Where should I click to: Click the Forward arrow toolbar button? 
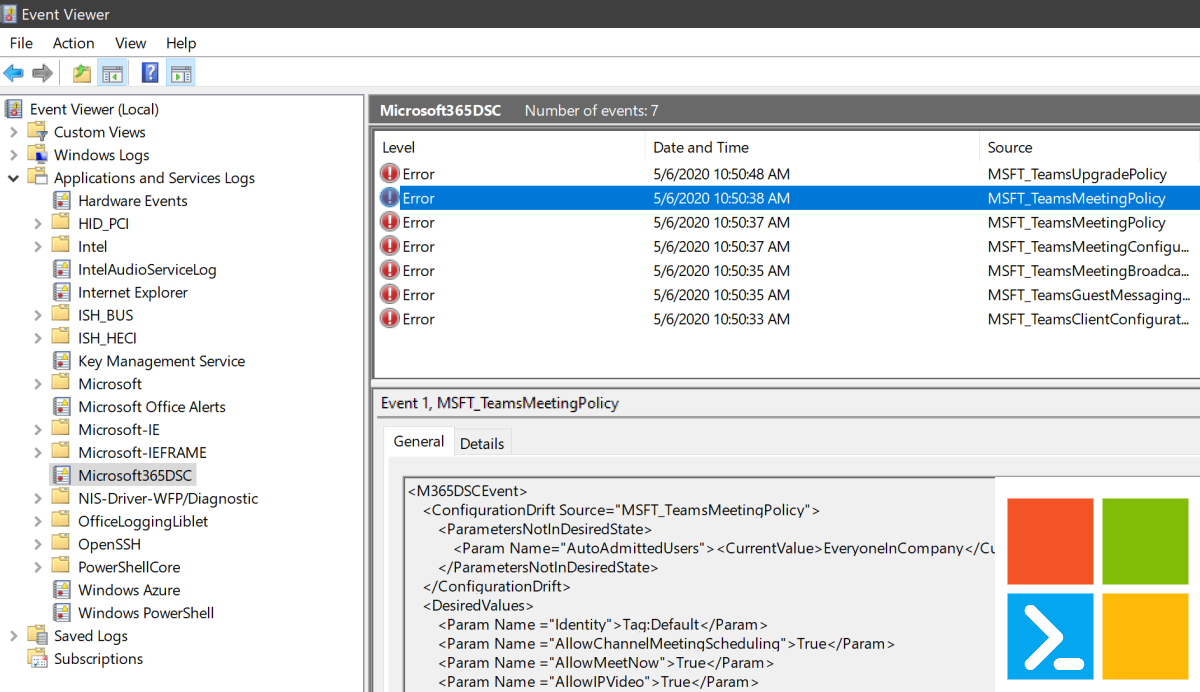pos(42,73)
